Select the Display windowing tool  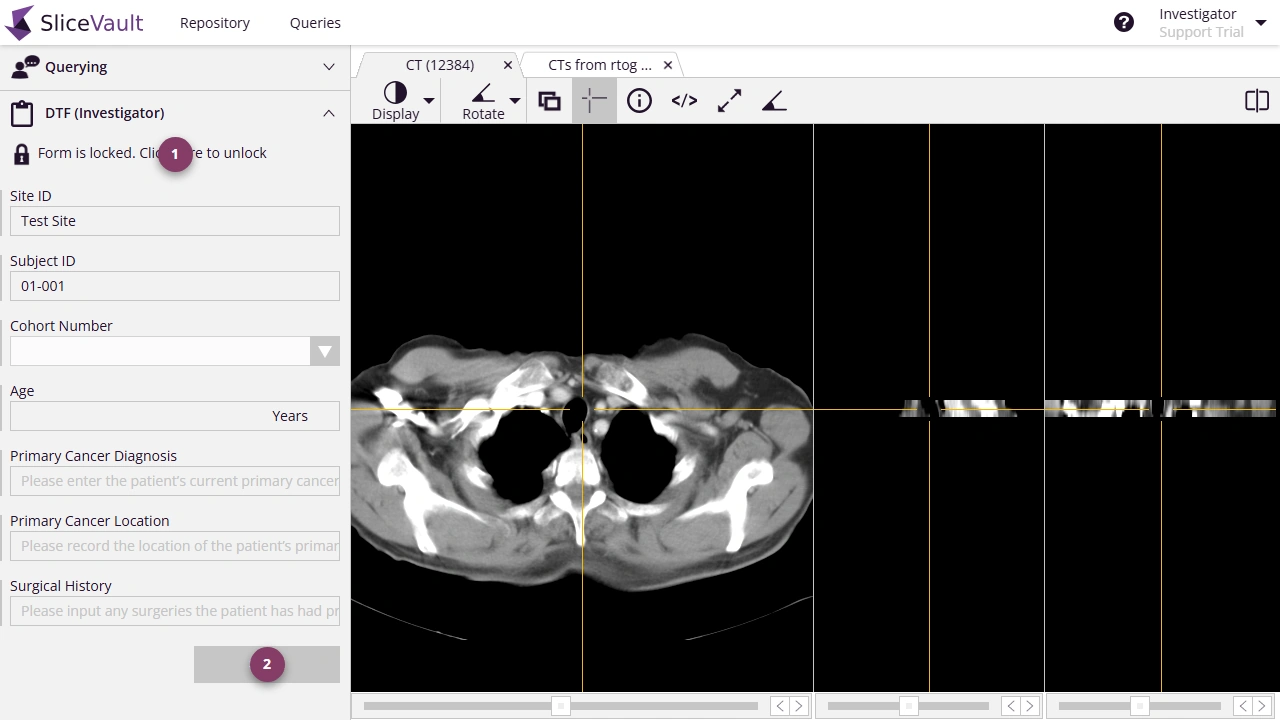pyautogui.click(x=394, y=100)
